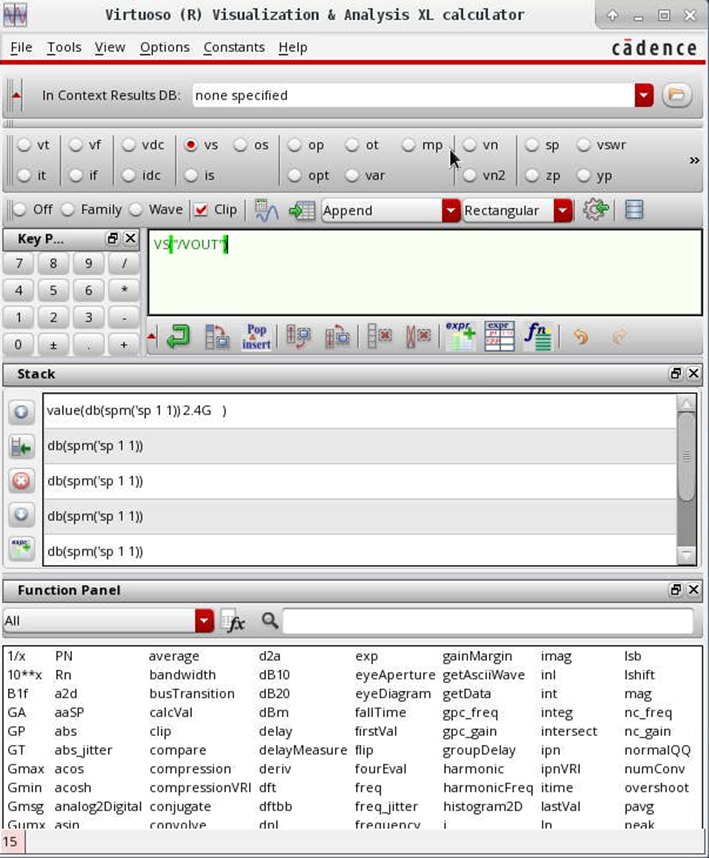Click the plot waveform icon
The height and width of the screenshot is (858, 709).
pos(266,210)
